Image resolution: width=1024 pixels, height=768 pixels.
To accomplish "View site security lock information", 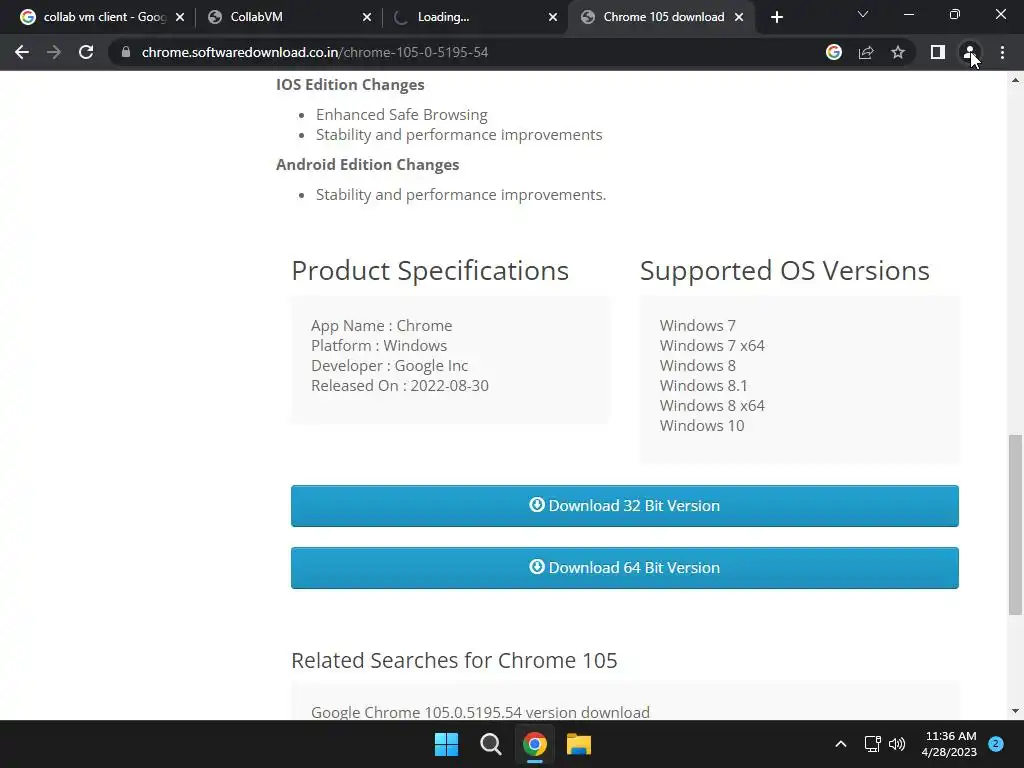I will (x=126, y=52).
